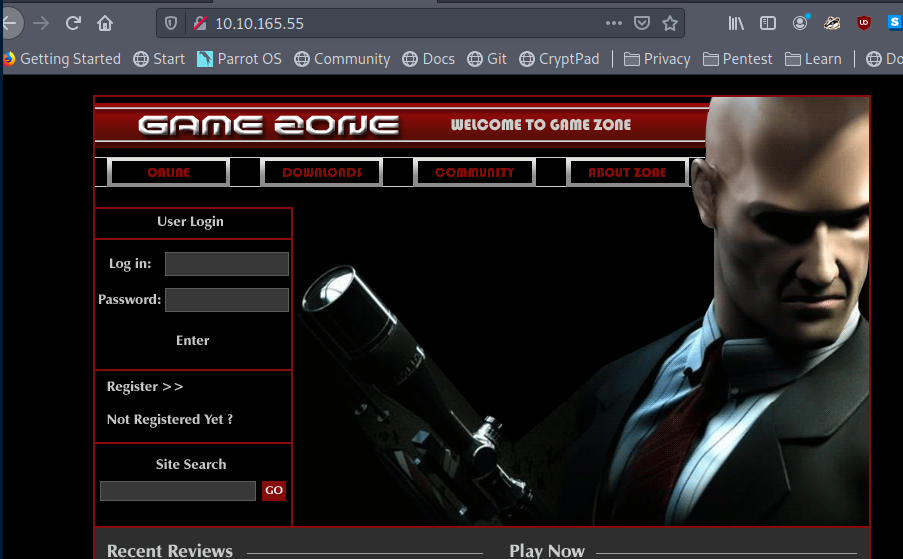Viewport: 903px width, 559px height.
Task: Open the Community bookmark in the toolbar
Action: 342,59
